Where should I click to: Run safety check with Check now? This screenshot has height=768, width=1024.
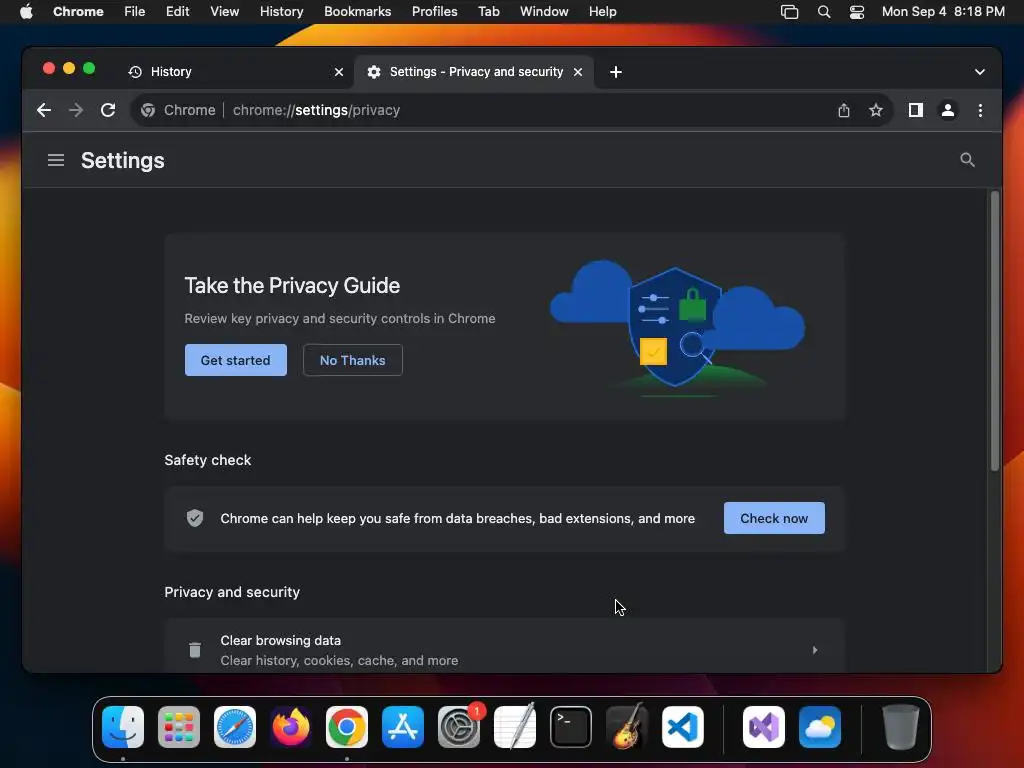[x=774, y=518]
